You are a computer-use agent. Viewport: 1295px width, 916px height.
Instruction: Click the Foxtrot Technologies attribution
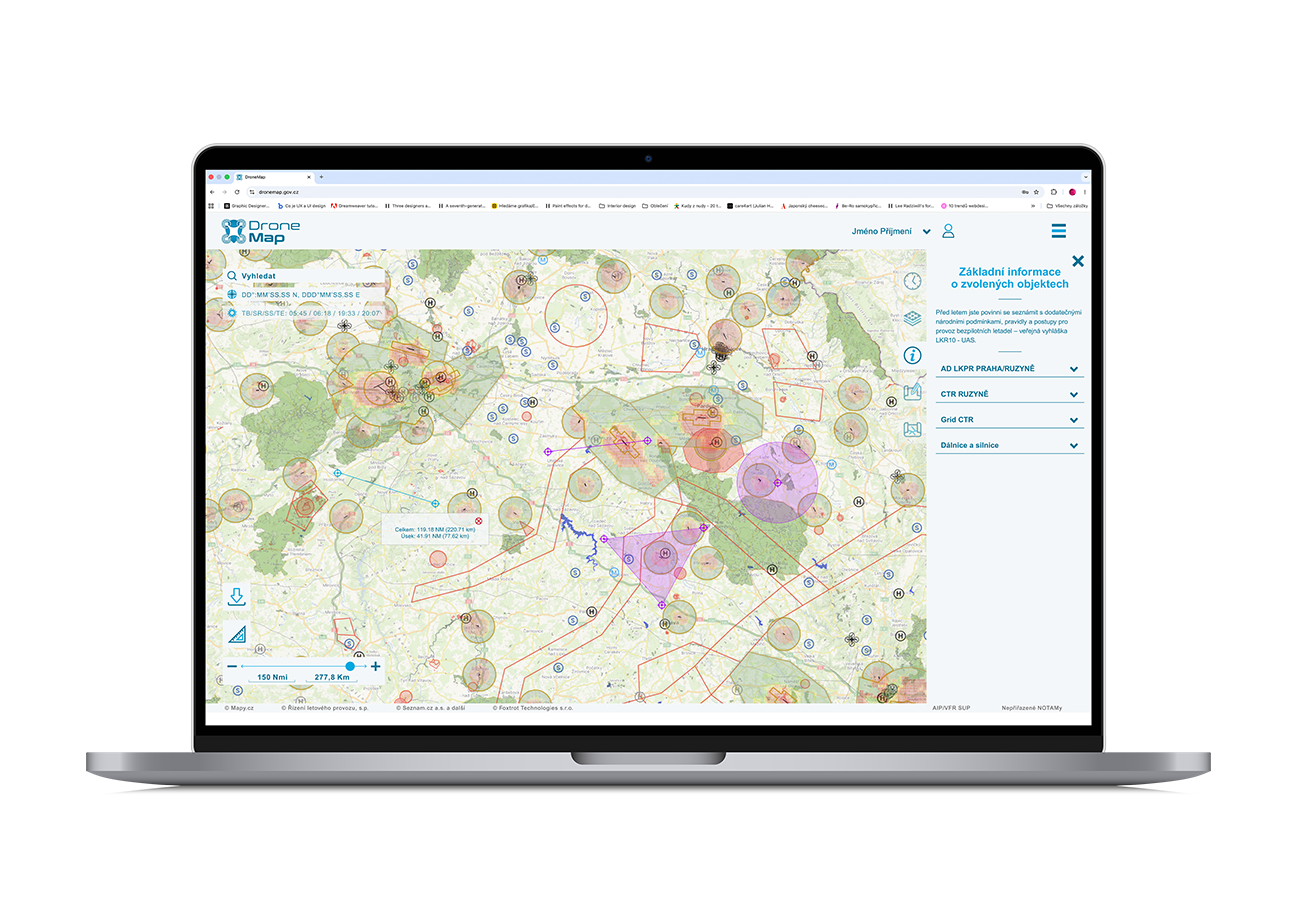tap(532, 708)
